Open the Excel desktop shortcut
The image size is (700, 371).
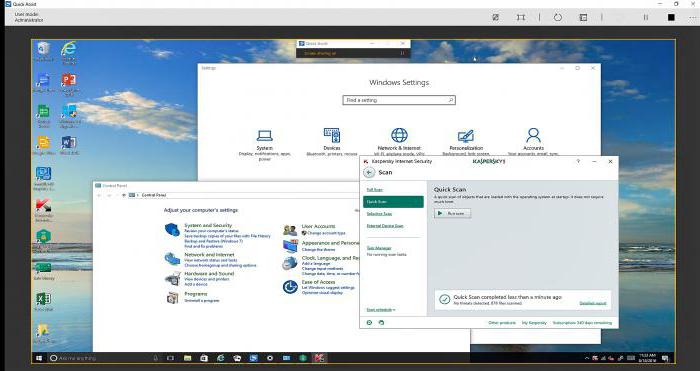(x=43, y=301)
